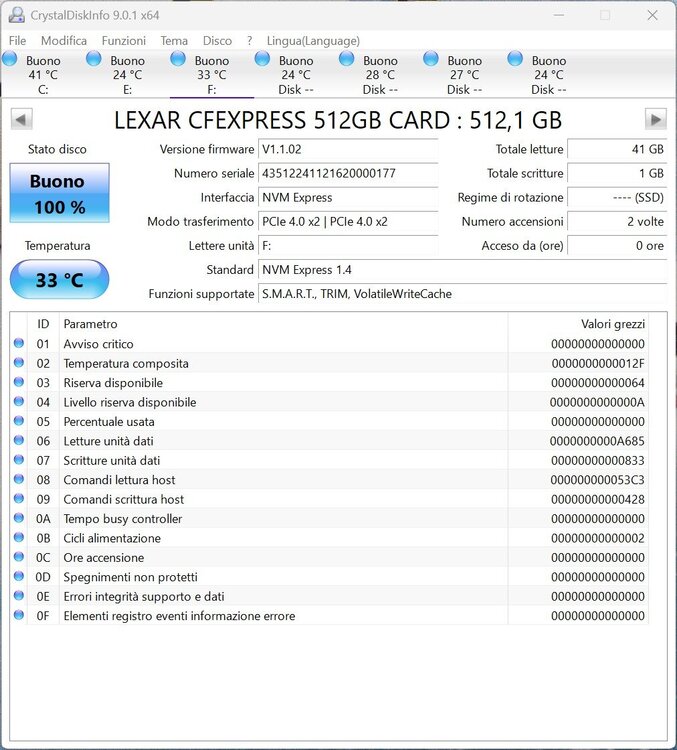Image resolution: width=677 pixels, height=750 pixels.
Task: Click the Numero seriale field
Action: coord(348,173)
